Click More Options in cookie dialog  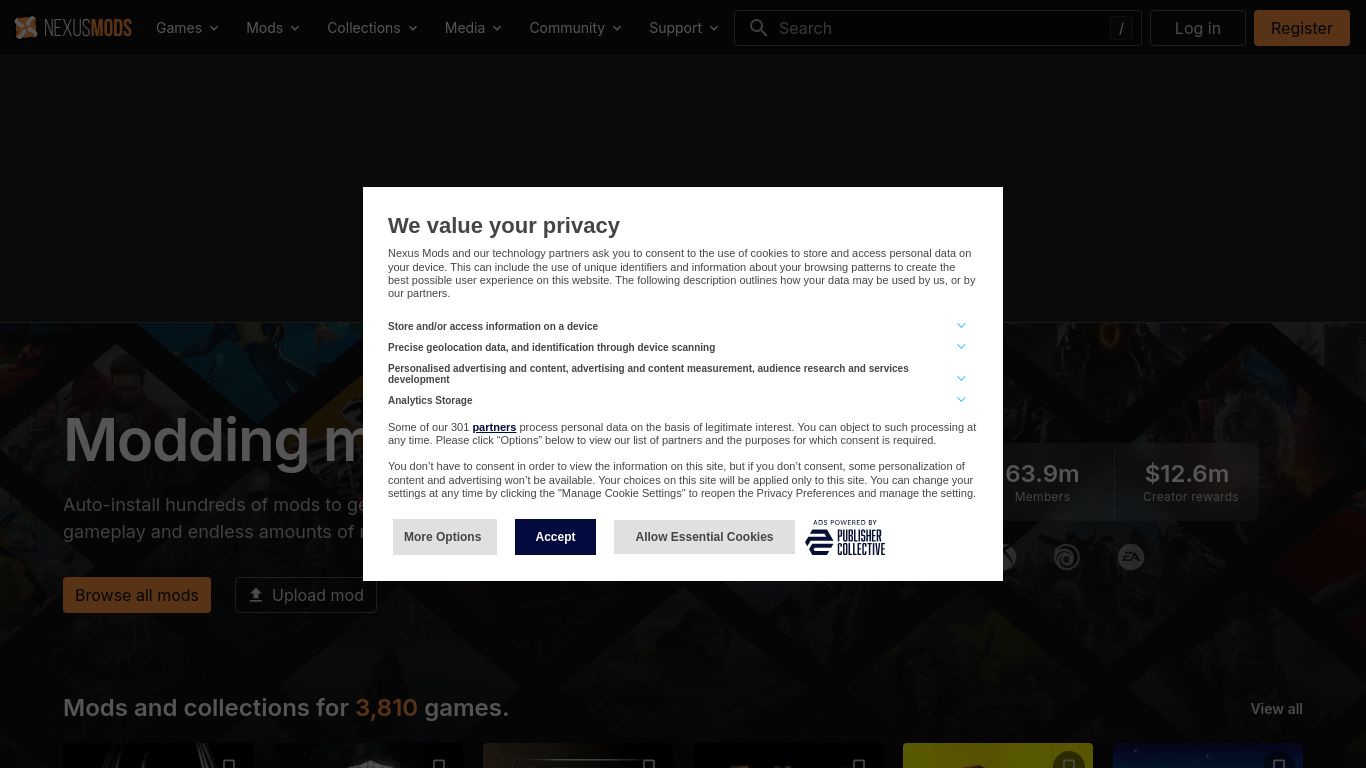(x=443, y=537)
